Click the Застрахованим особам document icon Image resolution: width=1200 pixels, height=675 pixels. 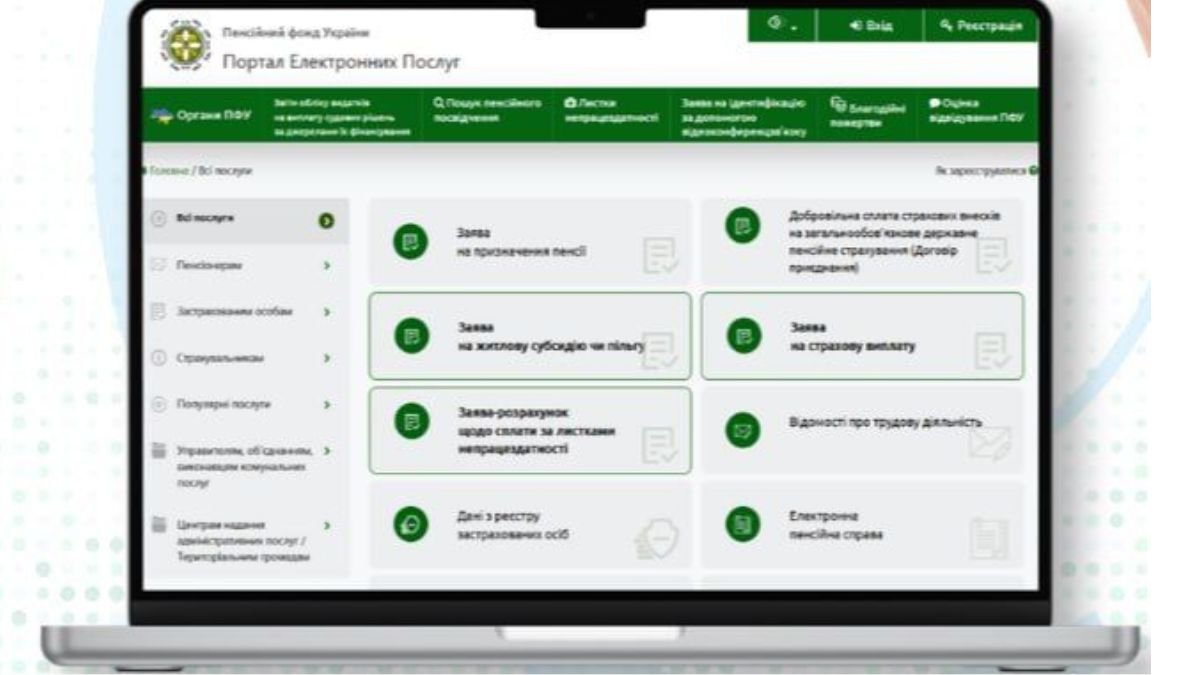click(157, 312)
